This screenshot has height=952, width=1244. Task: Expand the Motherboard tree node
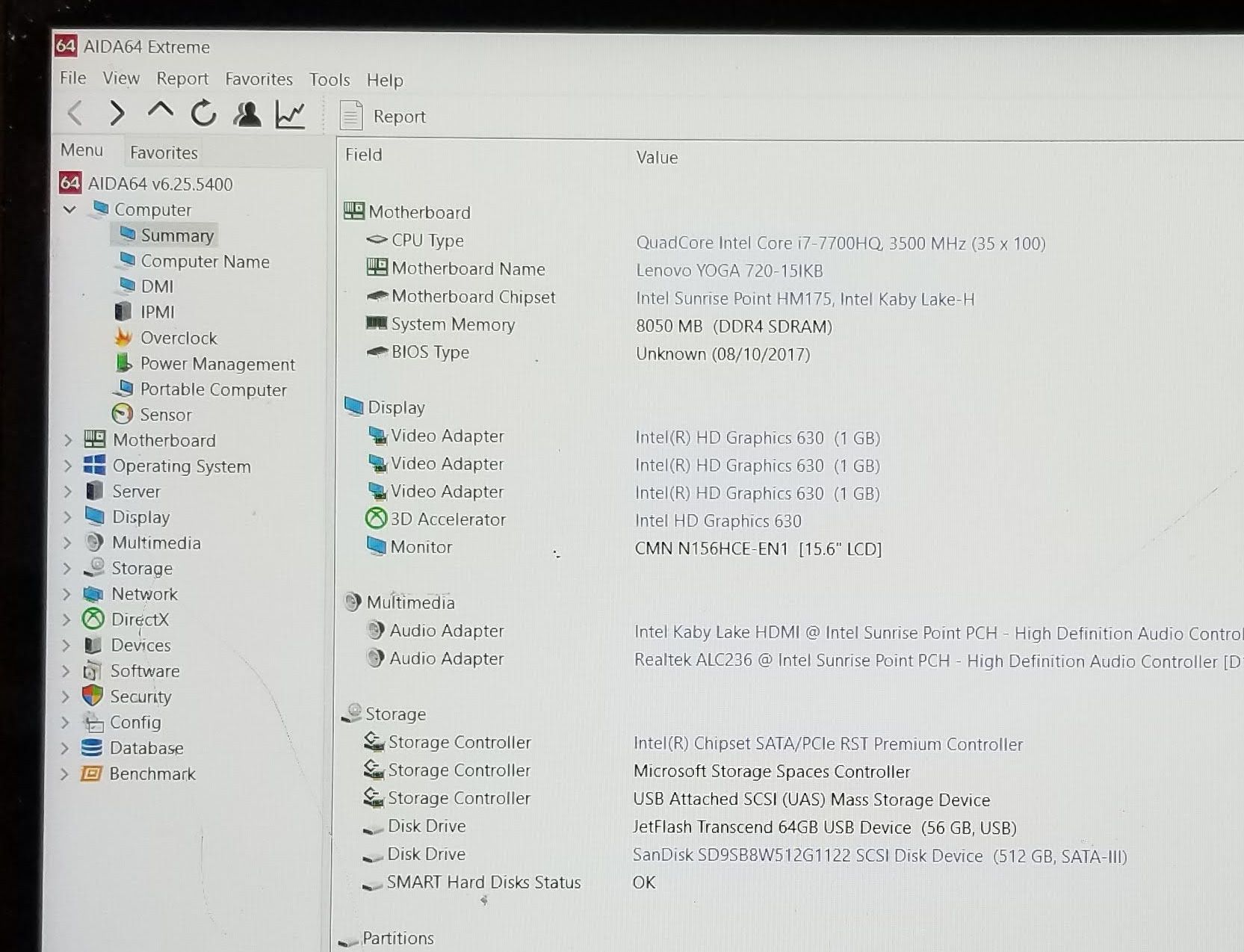click(x=68, y=440)
